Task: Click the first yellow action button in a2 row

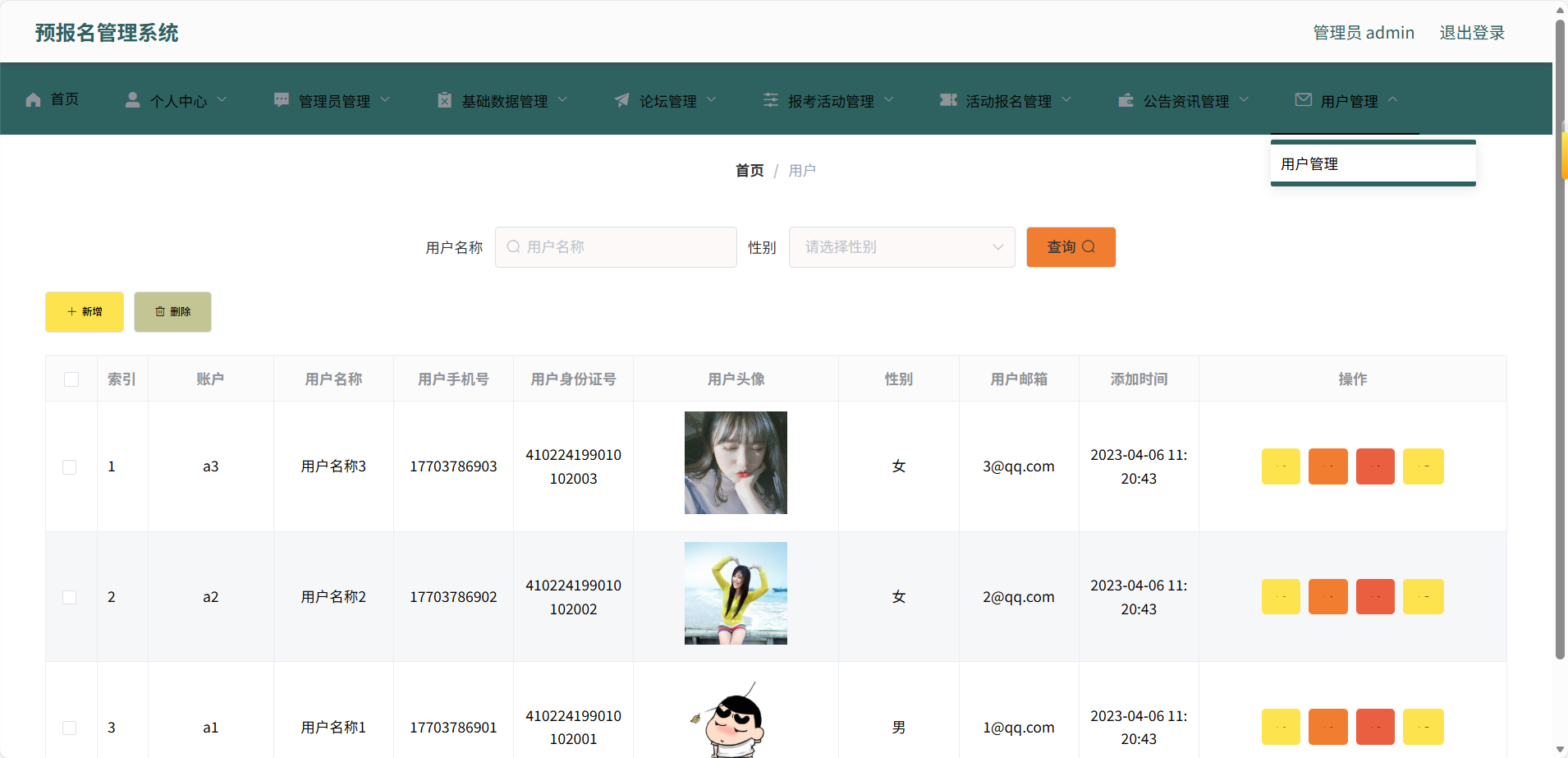Action: pos(1281,597)
